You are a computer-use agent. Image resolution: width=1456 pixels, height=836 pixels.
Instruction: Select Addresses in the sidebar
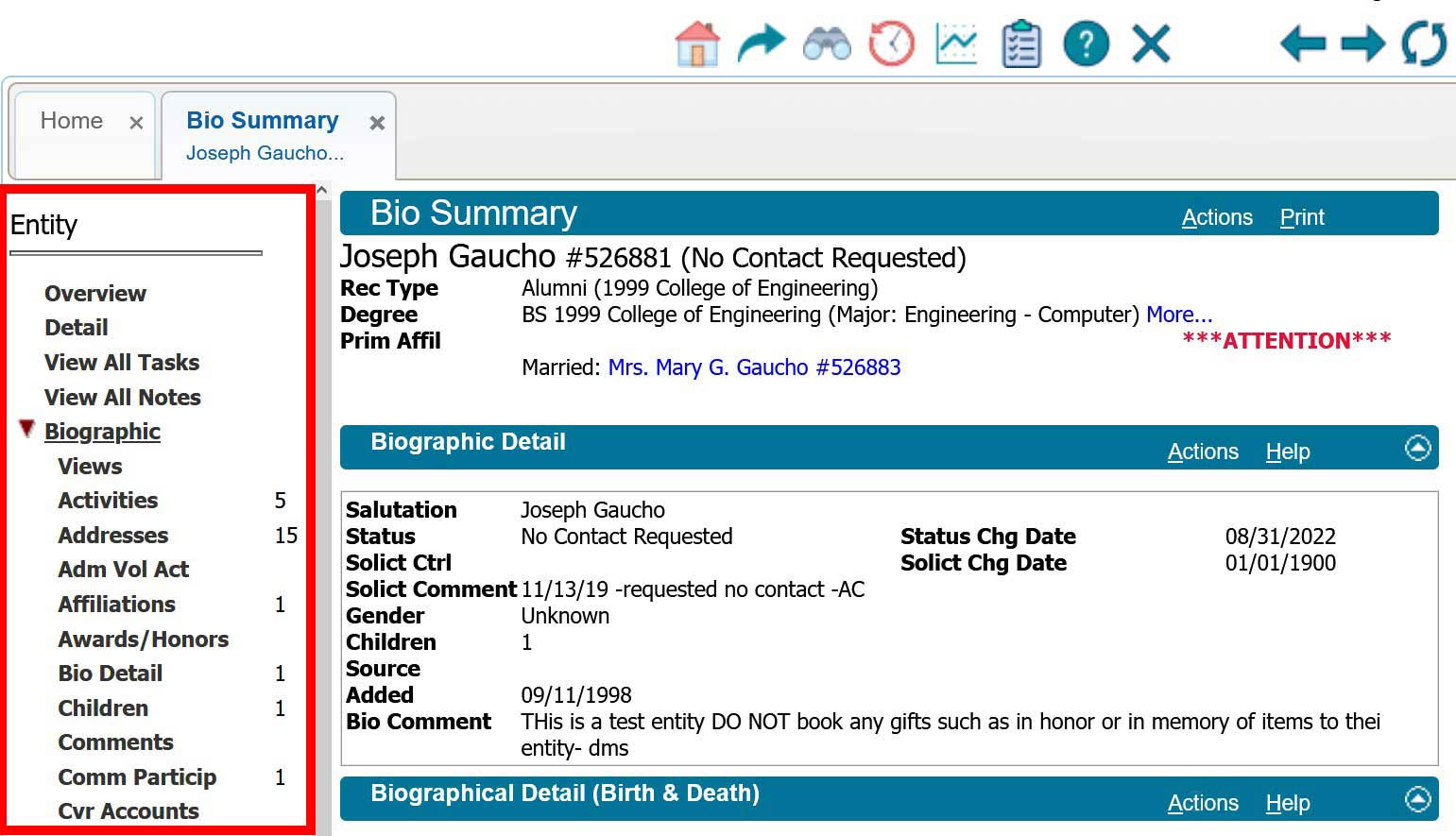pos(113,536)
